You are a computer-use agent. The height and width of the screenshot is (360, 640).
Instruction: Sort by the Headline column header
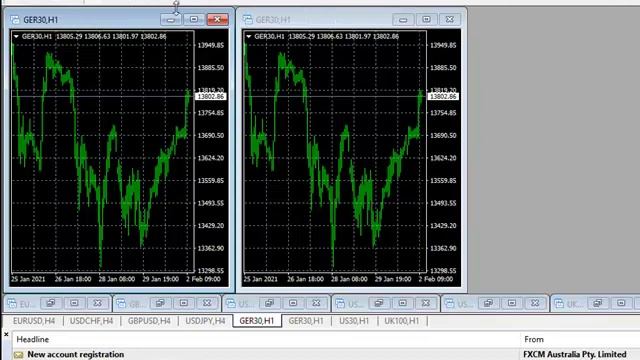point(266,339)
